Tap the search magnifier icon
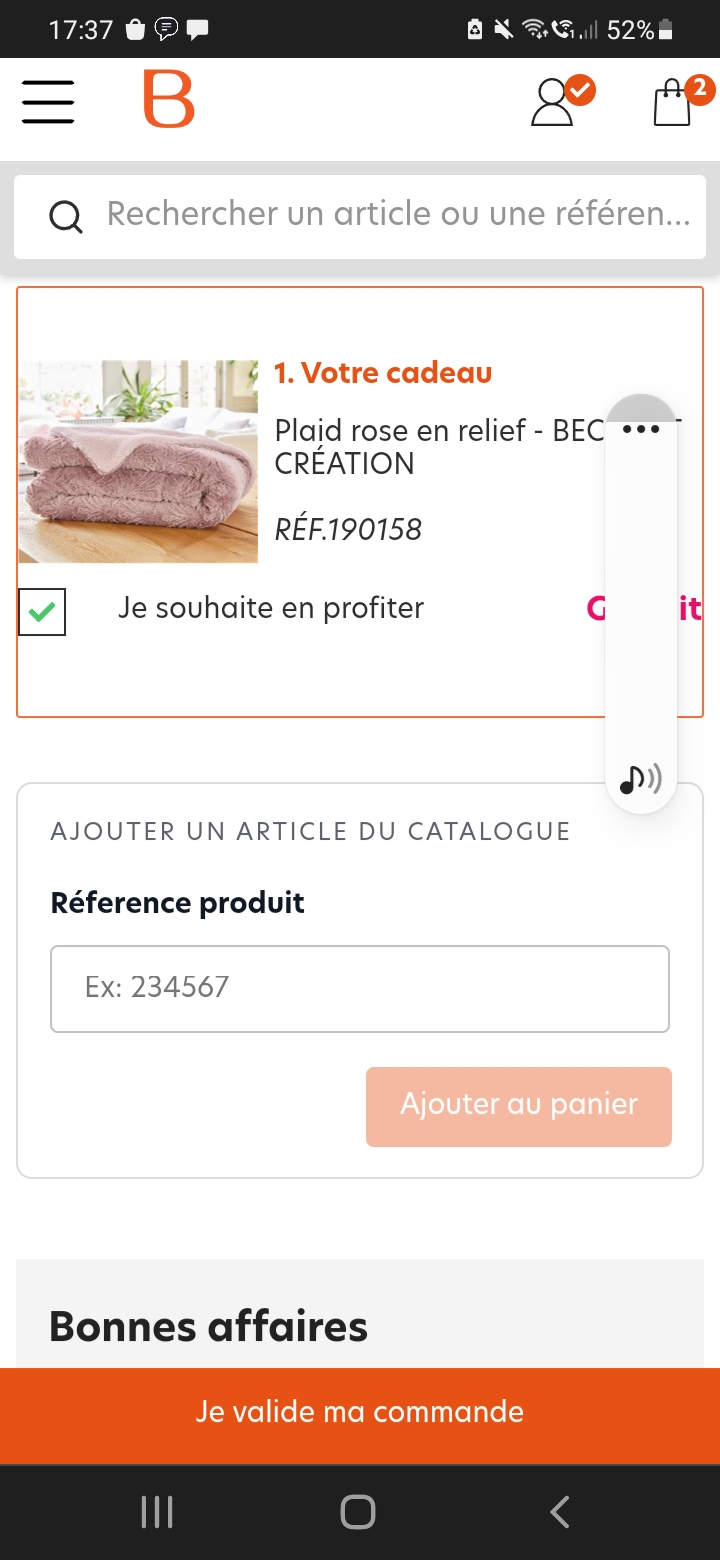Image resolution: width=720 pixels, height=1560 pixels. (66, 216)
